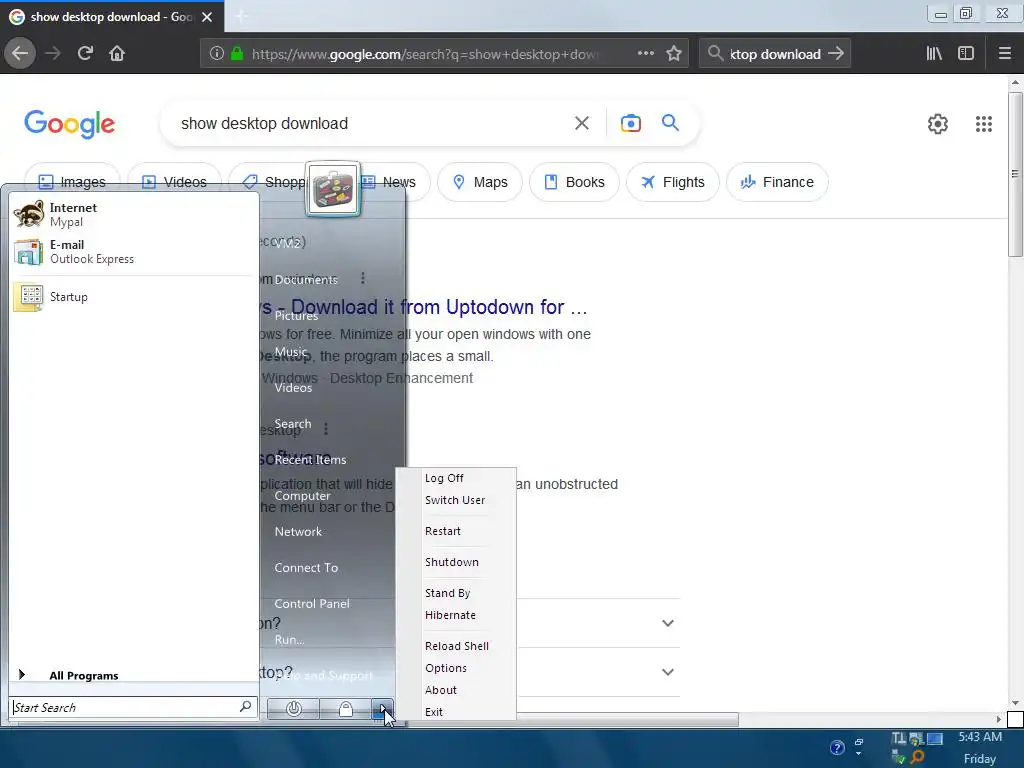
Task: Click the browser forward arrow
Action: 53,54
